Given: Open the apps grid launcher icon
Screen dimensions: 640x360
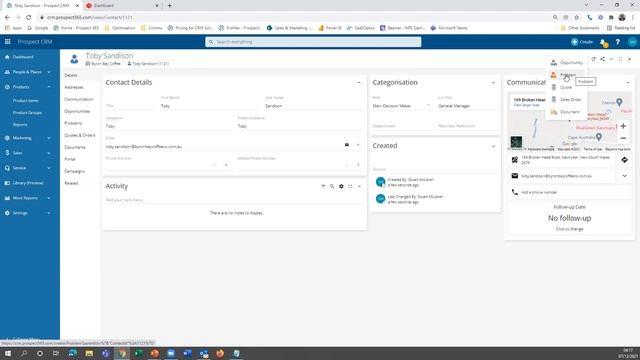Looking at the screenshot, I should [7, 42].
